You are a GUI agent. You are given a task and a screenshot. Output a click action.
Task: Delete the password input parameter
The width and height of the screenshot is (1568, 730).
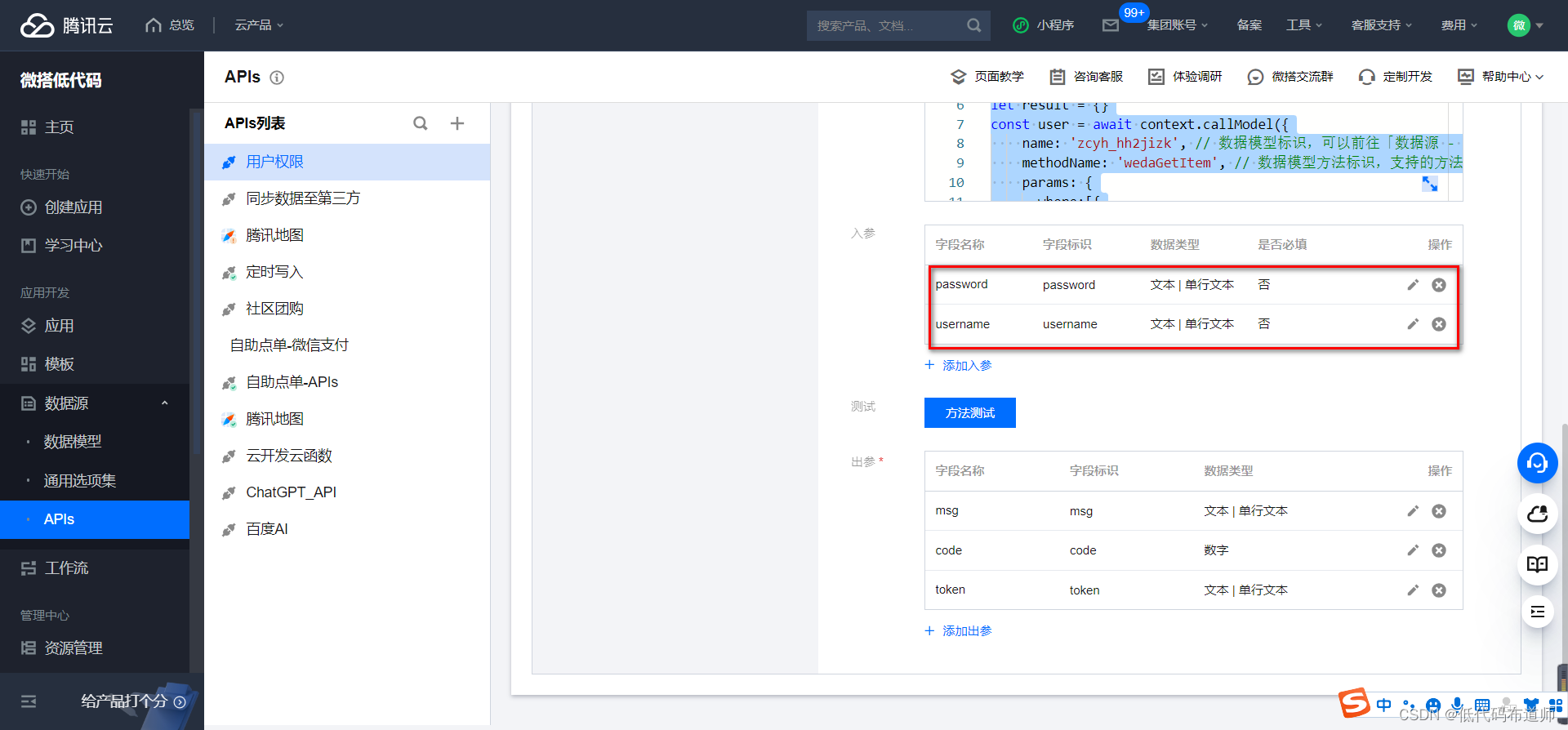(x=1439, y=285)
